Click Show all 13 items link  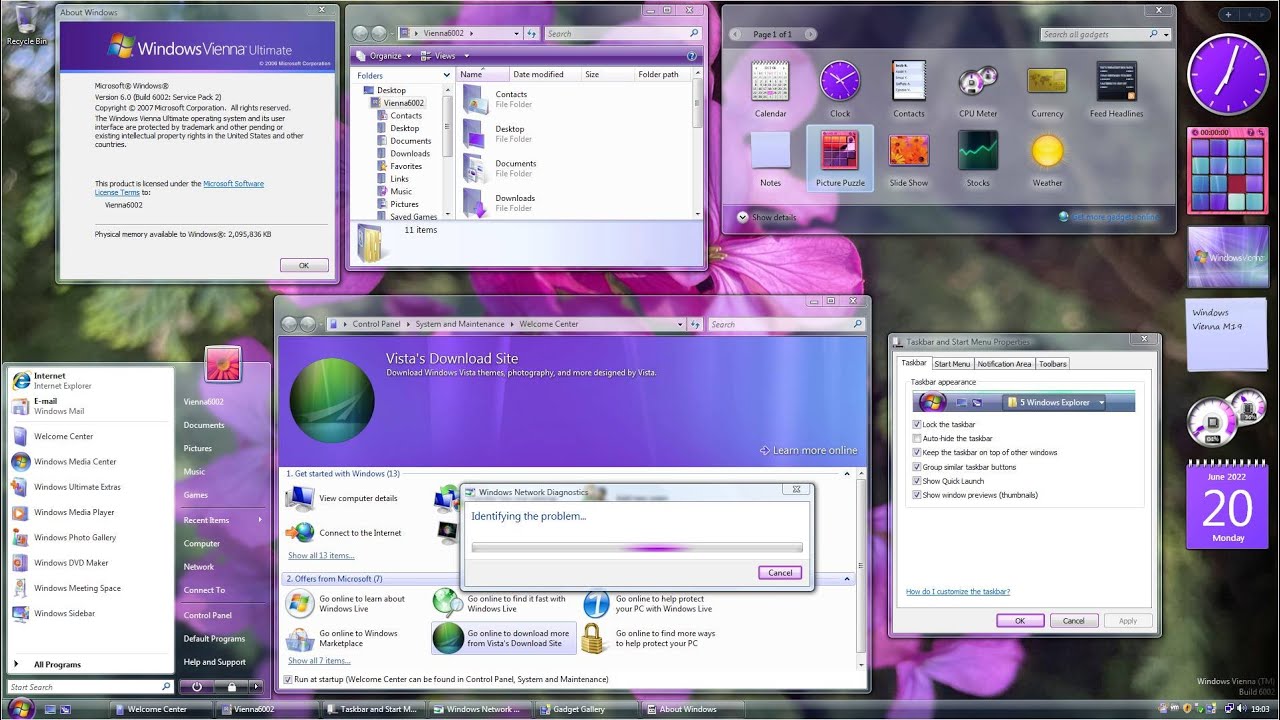[321, 555]
